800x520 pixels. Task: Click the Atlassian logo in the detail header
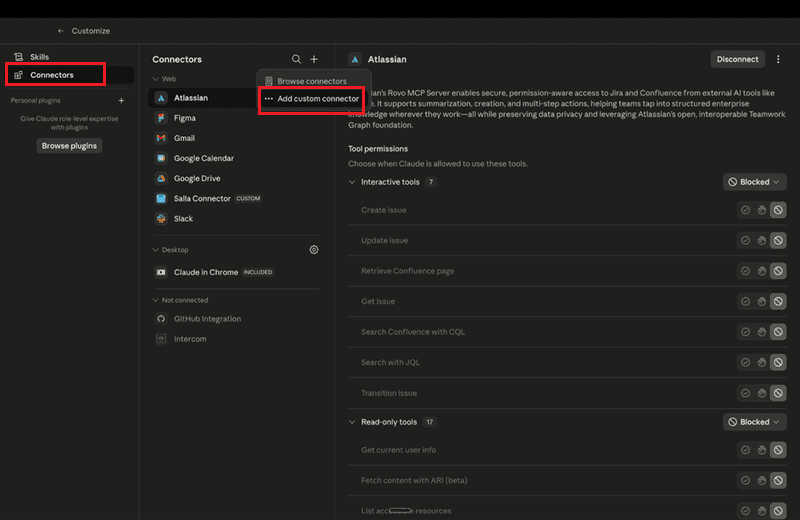(x=355, y=59)
